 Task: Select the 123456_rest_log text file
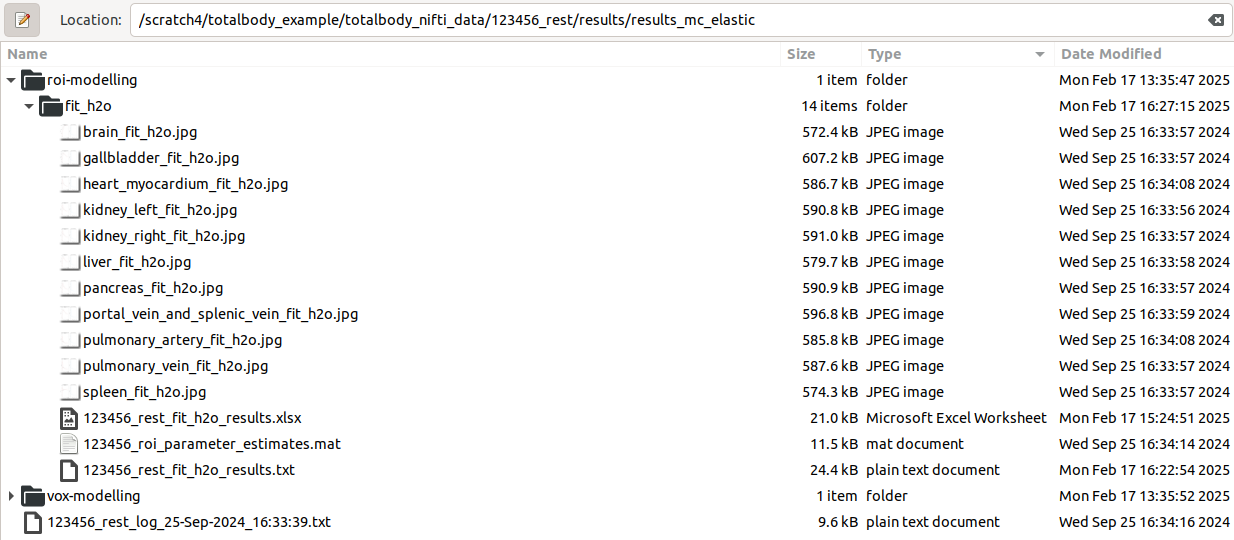tap(189, 522)
